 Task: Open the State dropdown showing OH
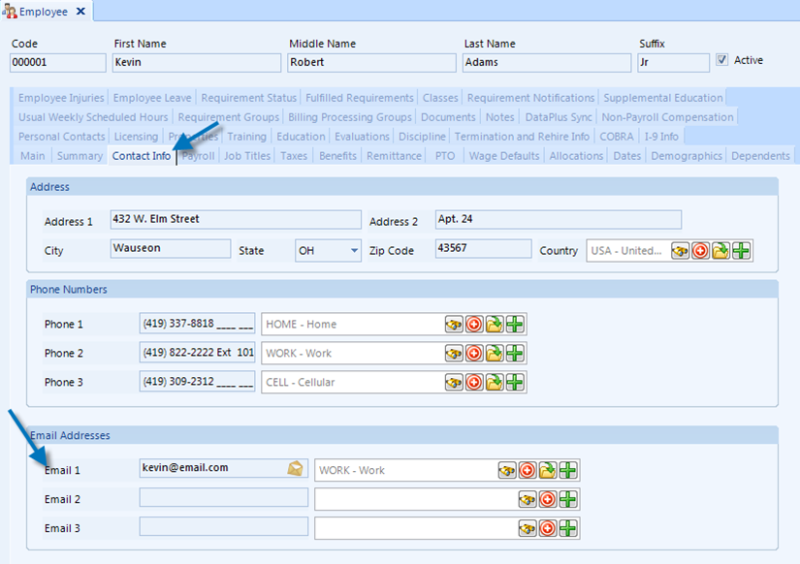[353, 251]
